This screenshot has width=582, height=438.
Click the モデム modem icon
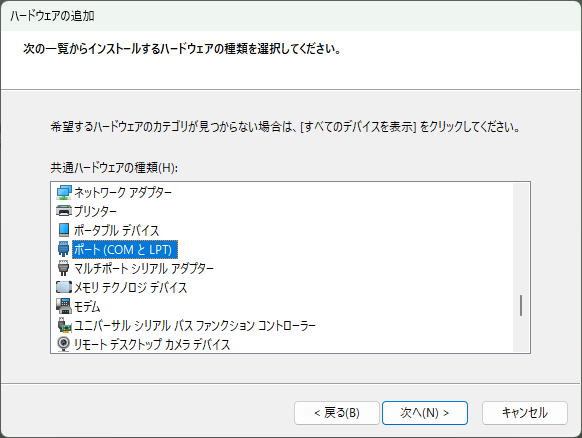click(63, 306)
